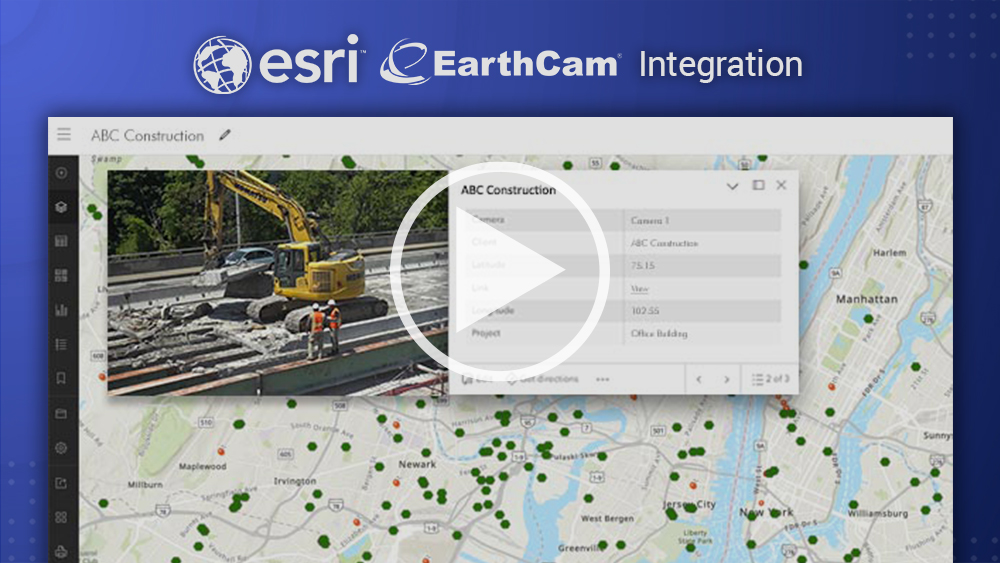Click the Harlem label on map

pyautogui.click(x=889, y=252)
